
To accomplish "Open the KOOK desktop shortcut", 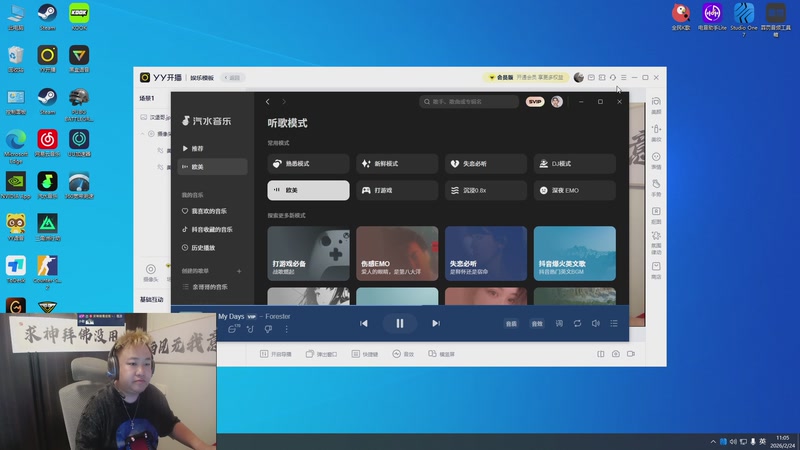I will [x=79, y=17].
